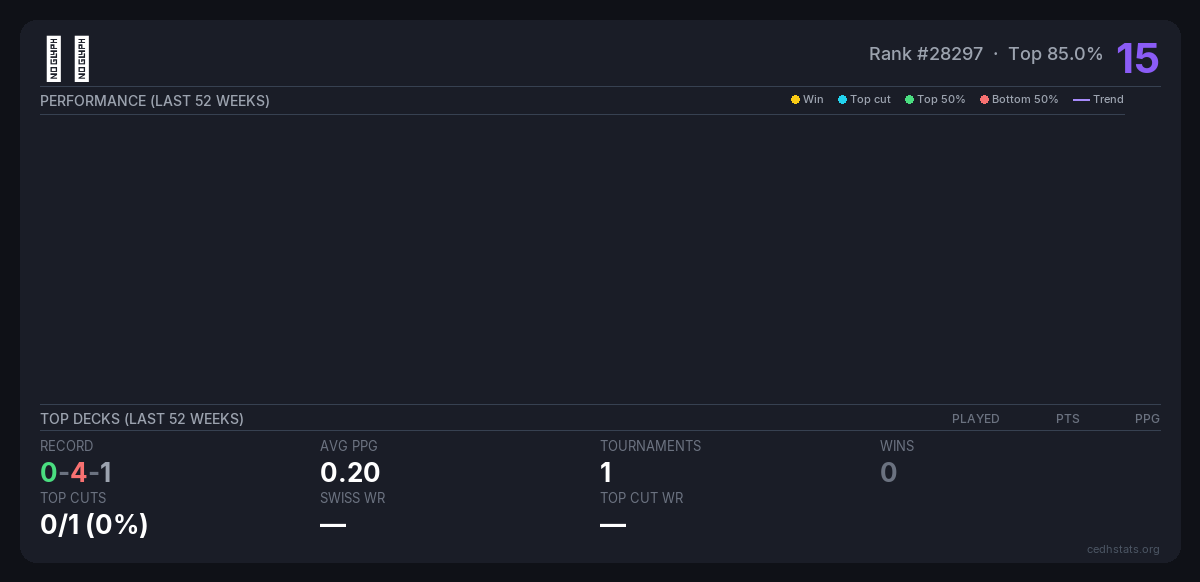Click the Tournaments count value

click(x=606, y=472)
